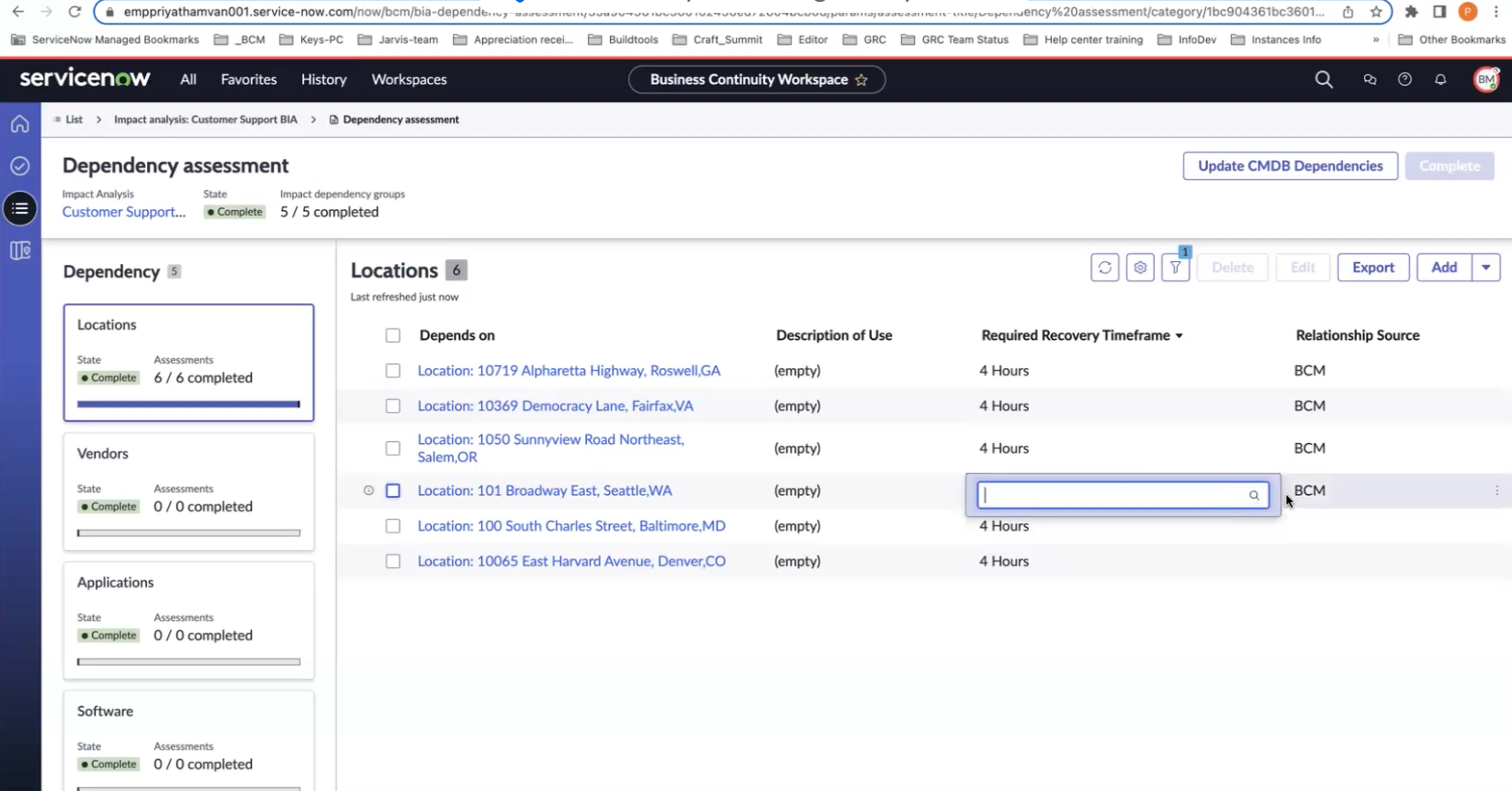The height and width of the screenshot is (791, 1512).
Task: Click the Applications progress bar
Action: pyautogui.click(x=189, y=661)
